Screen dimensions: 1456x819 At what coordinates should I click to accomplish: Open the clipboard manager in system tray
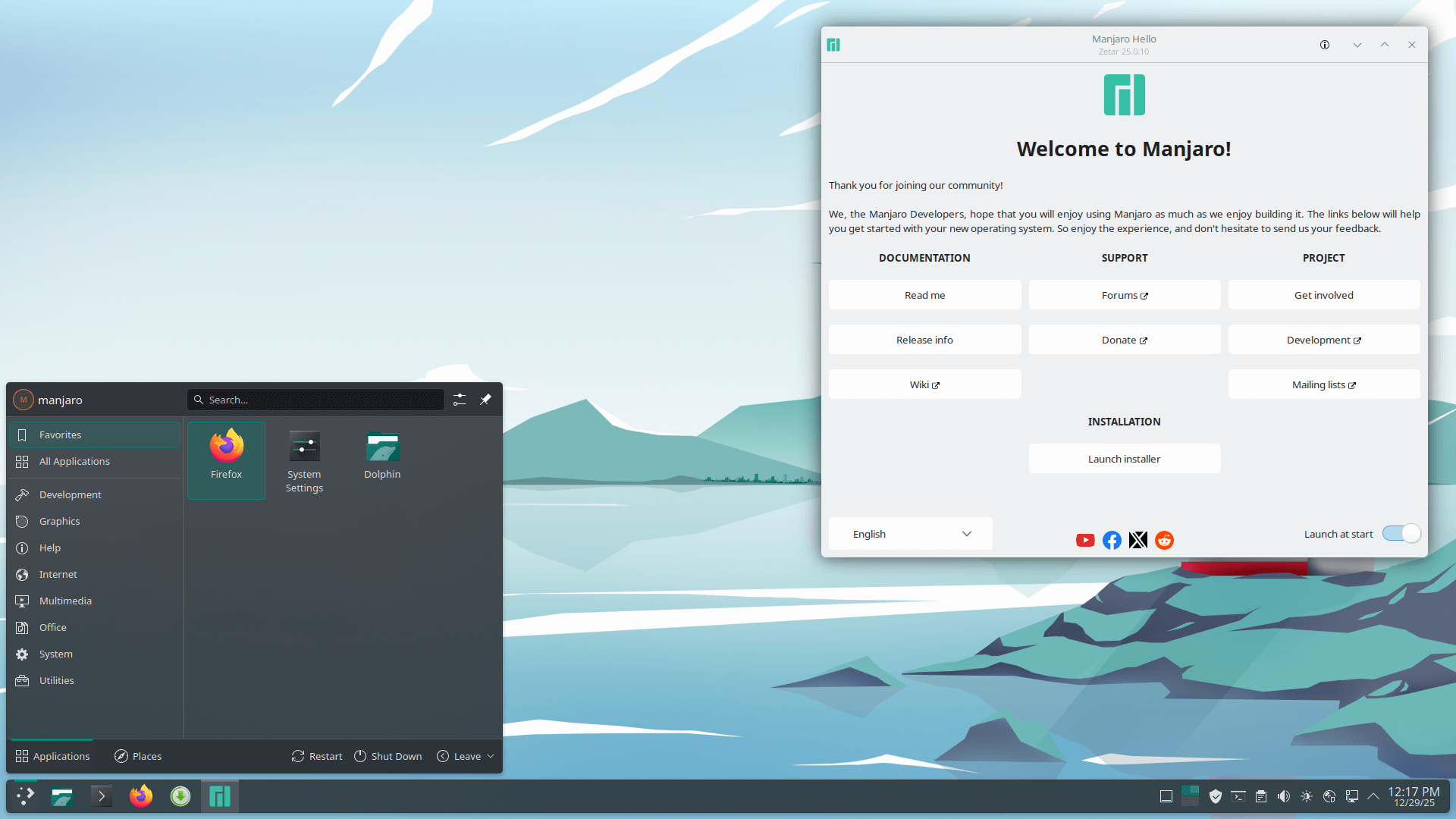point(1261,796)
